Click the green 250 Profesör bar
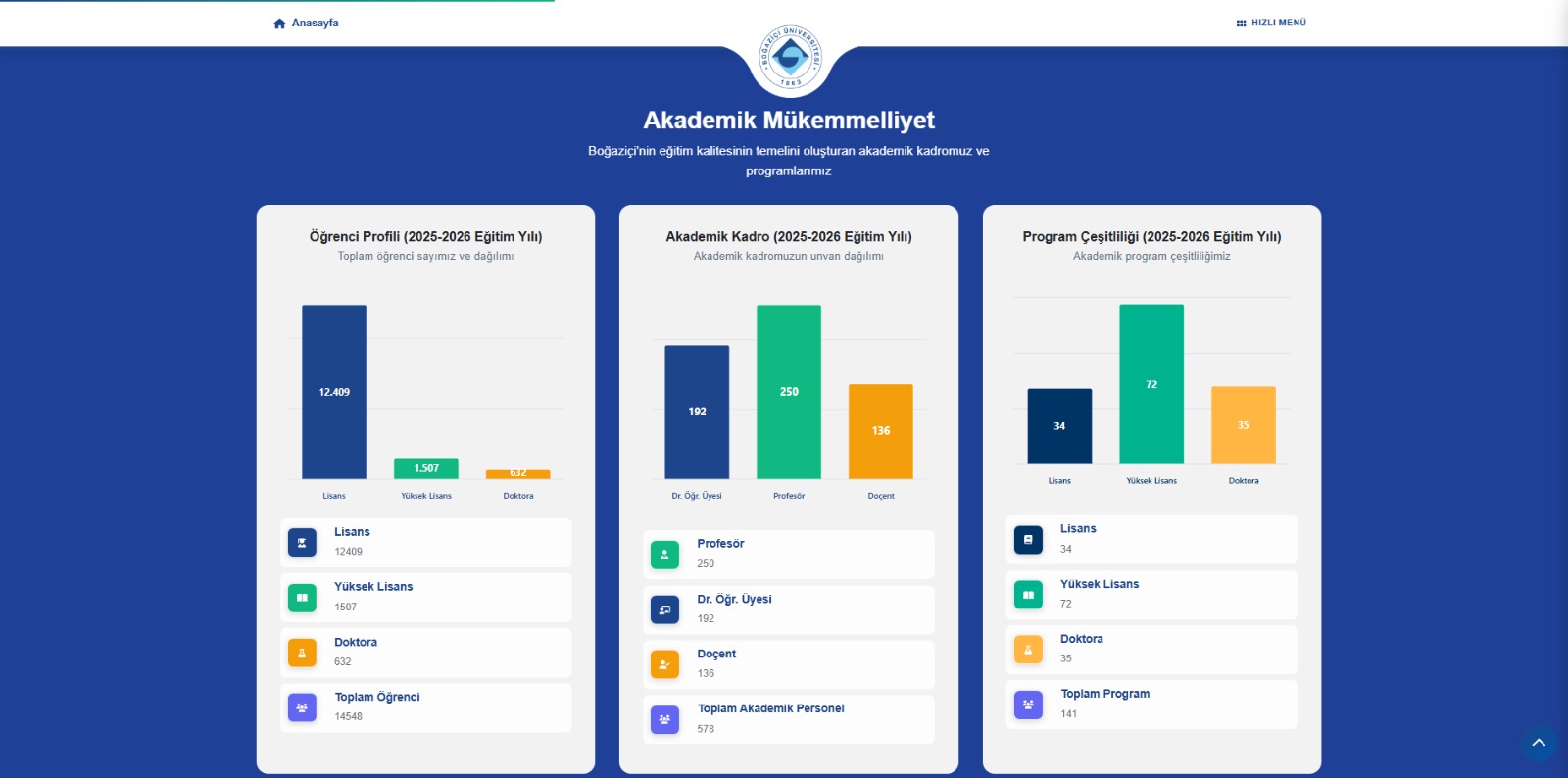 click(x=789, y=392)
